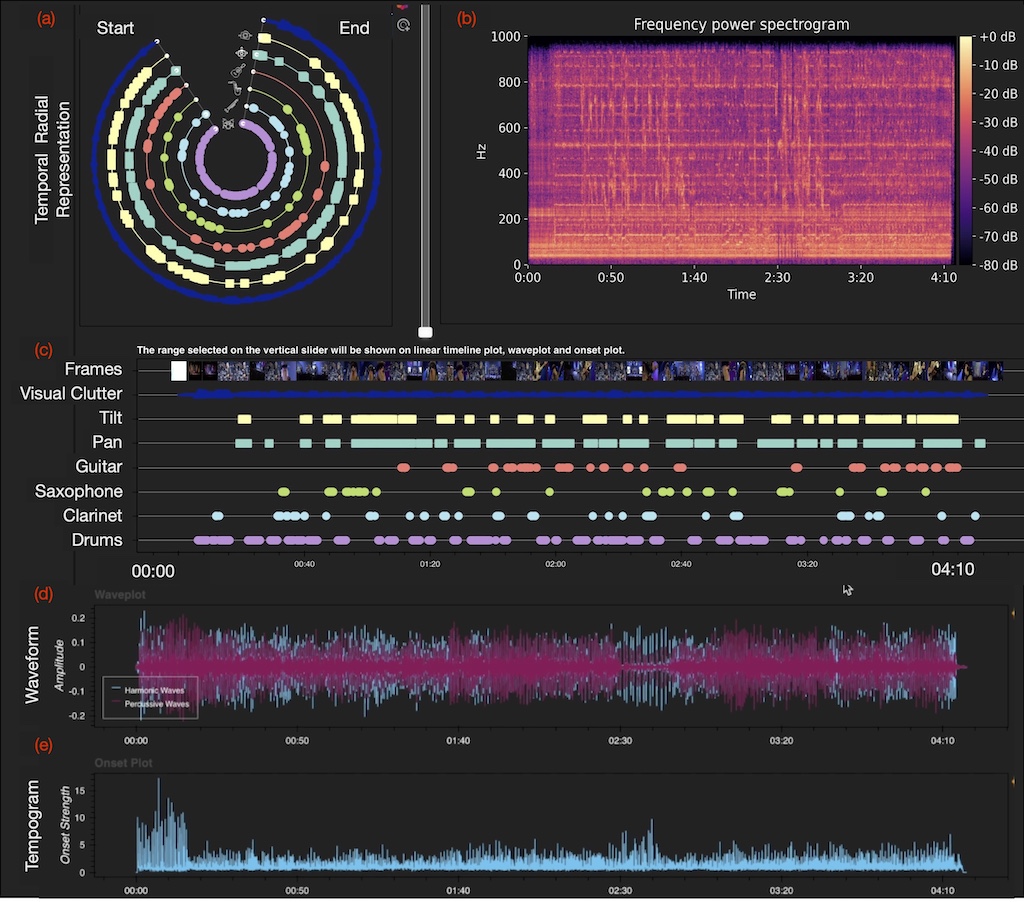Viewport: 1024px width, 902px height.
Task: Click the -40 dB colorbar label
Action: (x=999, y=151)
